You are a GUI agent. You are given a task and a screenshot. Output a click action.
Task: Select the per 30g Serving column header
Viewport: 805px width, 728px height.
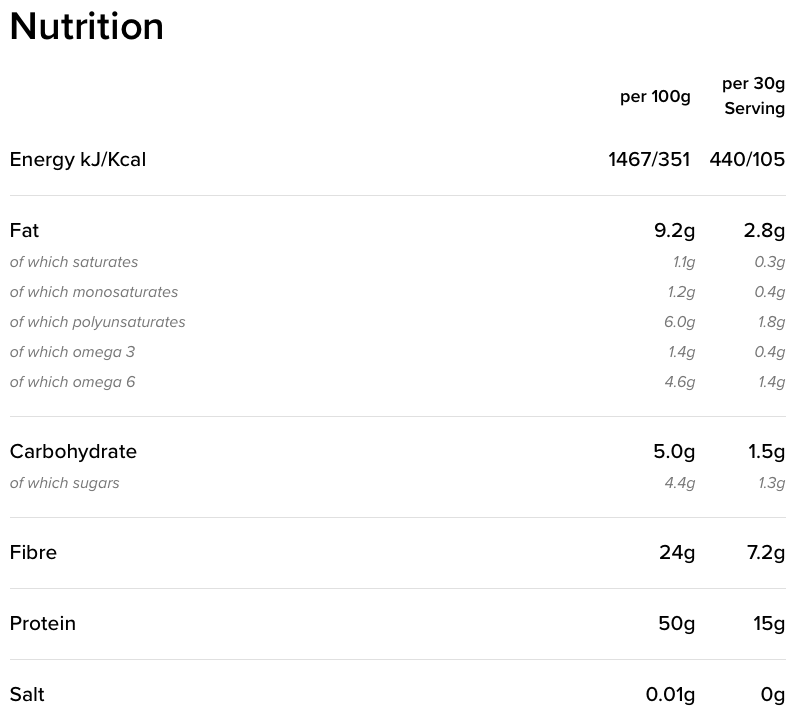(754, 96)
